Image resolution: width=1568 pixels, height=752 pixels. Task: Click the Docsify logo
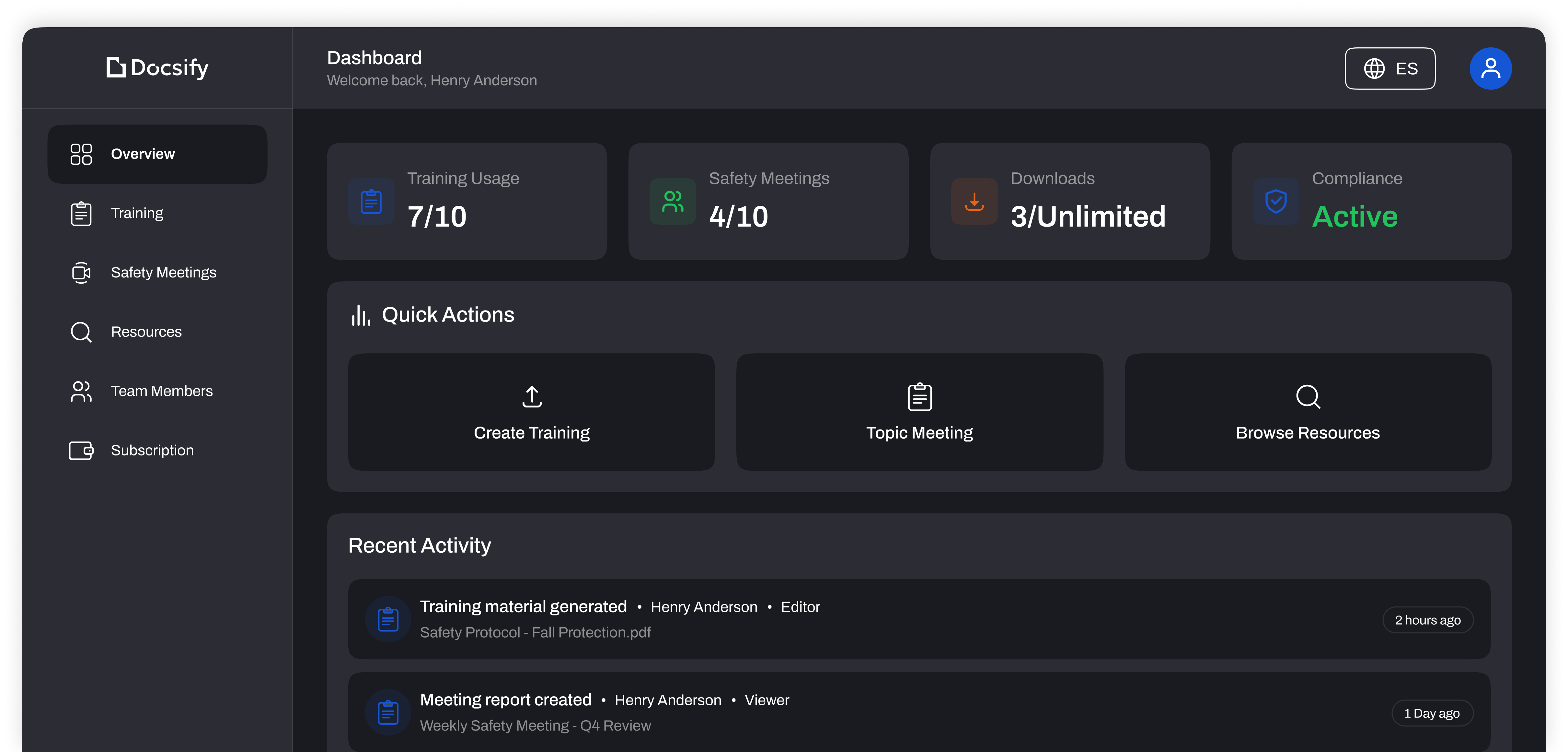(158, 68)
